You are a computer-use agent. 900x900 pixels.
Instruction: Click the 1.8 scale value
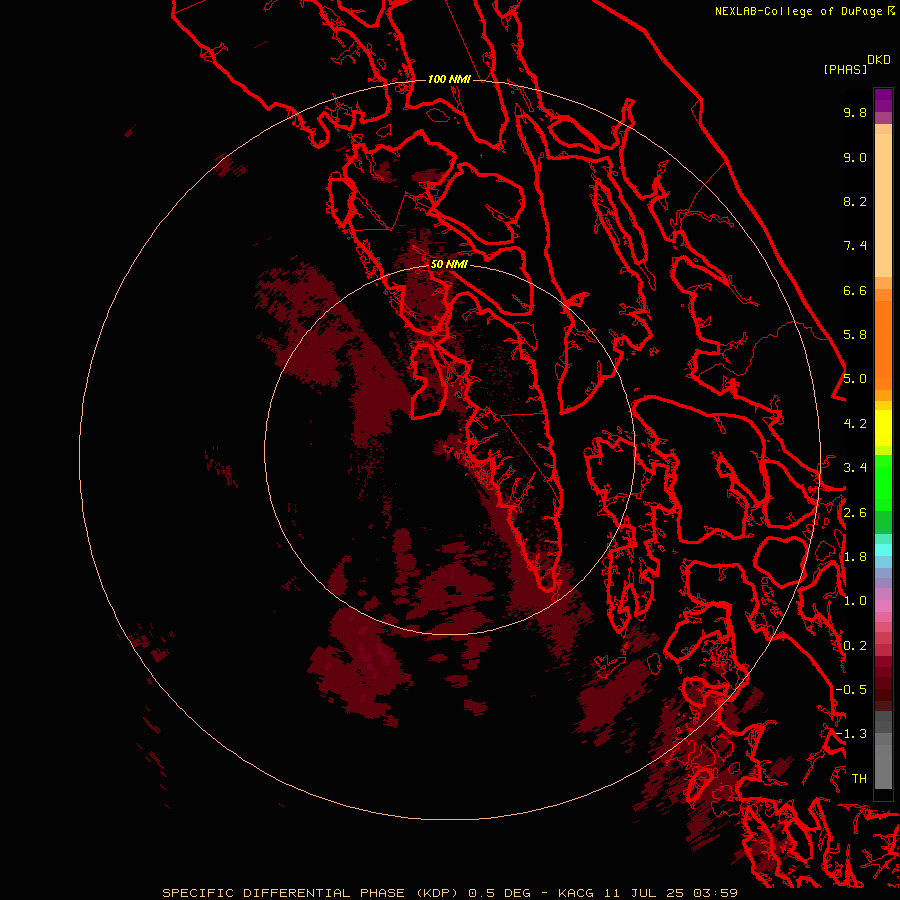coord(855,557)
